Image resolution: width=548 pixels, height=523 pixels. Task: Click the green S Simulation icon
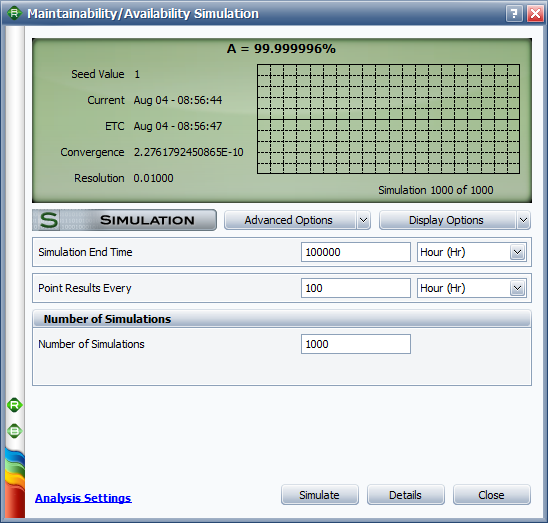tap(49, 220)
